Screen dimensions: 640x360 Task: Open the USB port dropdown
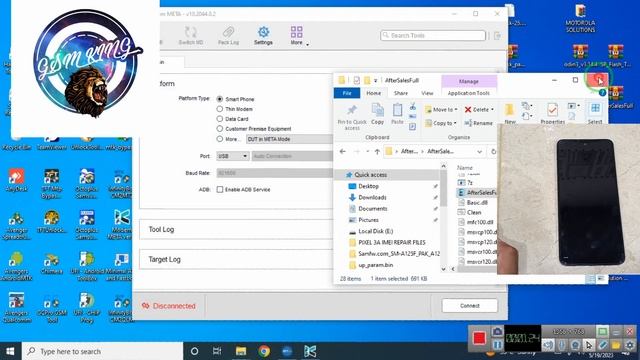tap(233, 156)
